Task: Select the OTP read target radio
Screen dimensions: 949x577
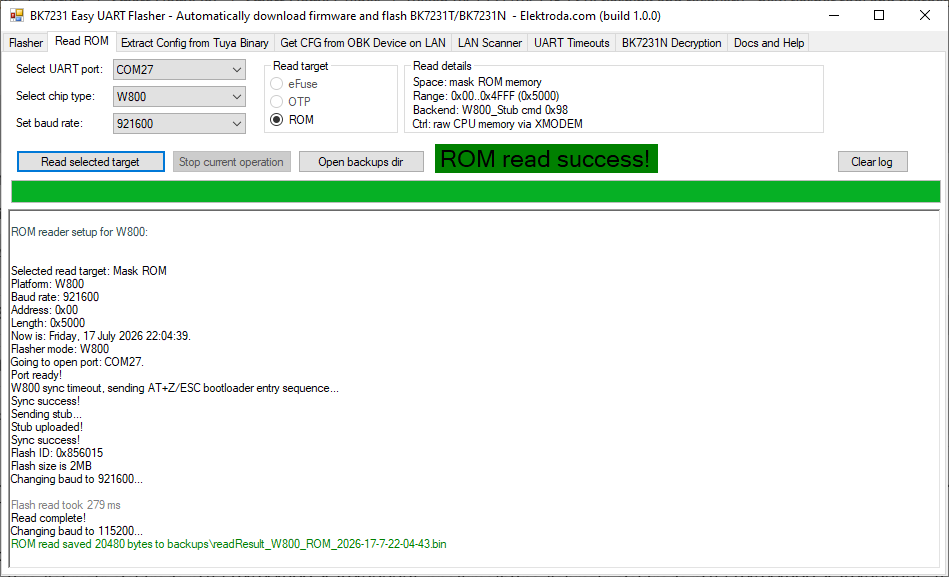Action: (291, 102)
